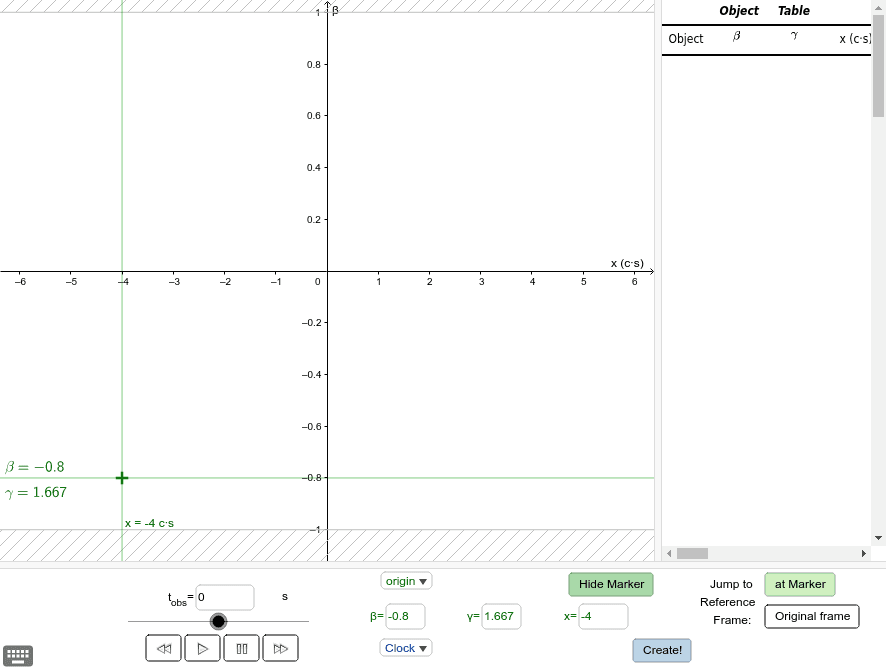Click the γ value input field
The height and width of the screenshot is (670, 888).
tap(501, 616)
